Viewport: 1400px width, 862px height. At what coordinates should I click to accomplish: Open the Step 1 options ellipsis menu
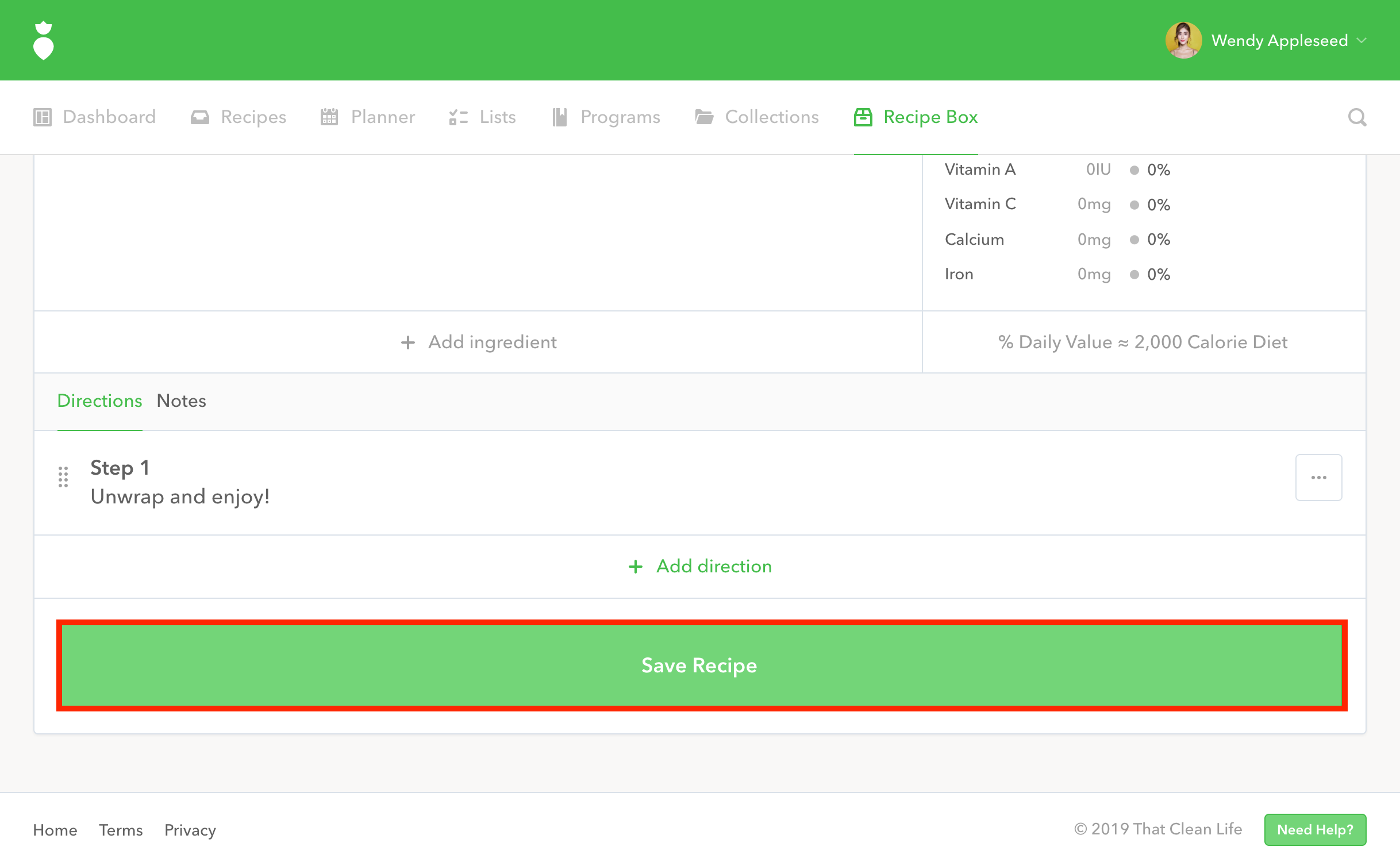(1318, 478)
